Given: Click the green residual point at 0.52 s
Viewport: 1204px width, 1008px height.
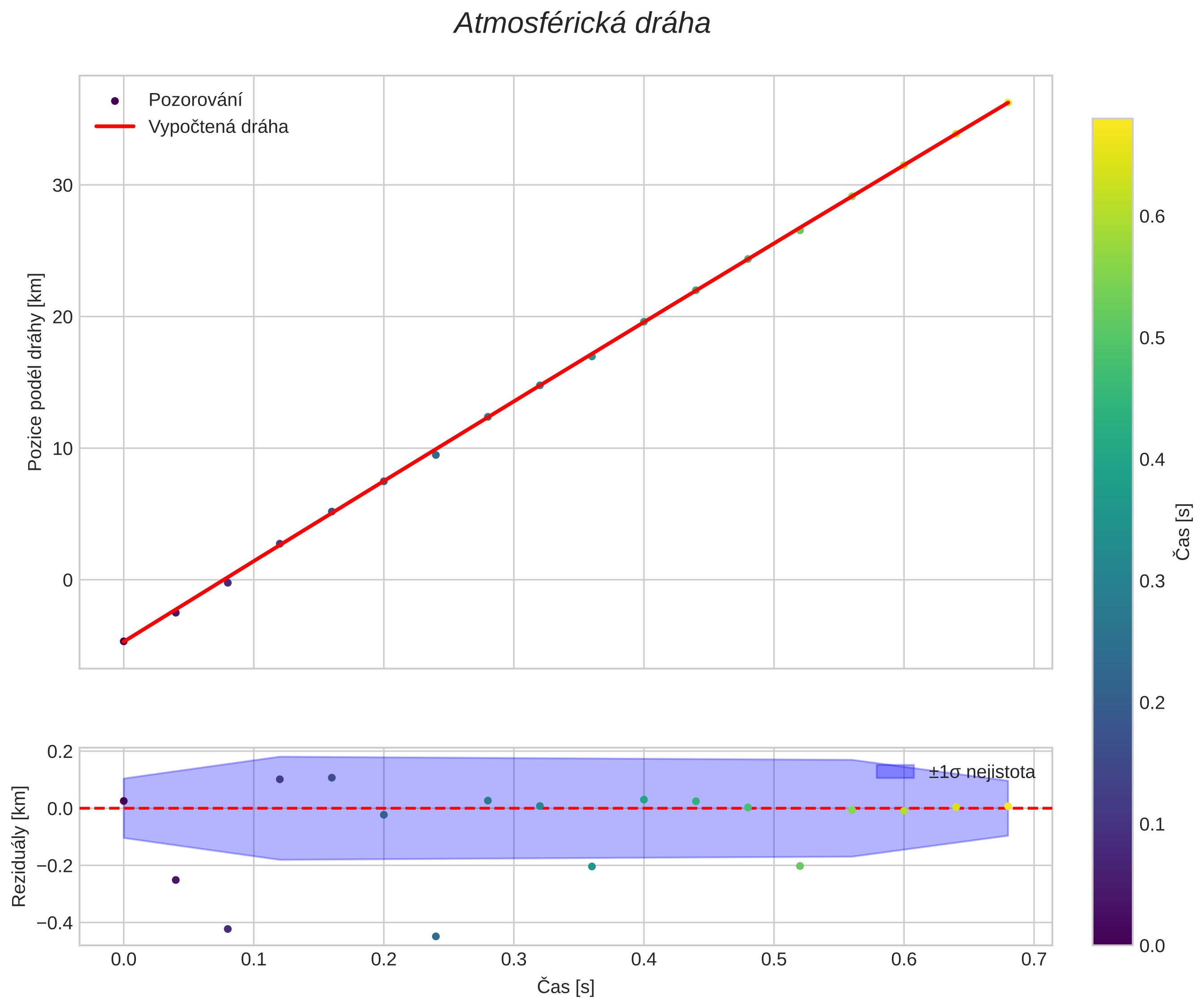Looking at the screenshot, I should pos(800,866).
